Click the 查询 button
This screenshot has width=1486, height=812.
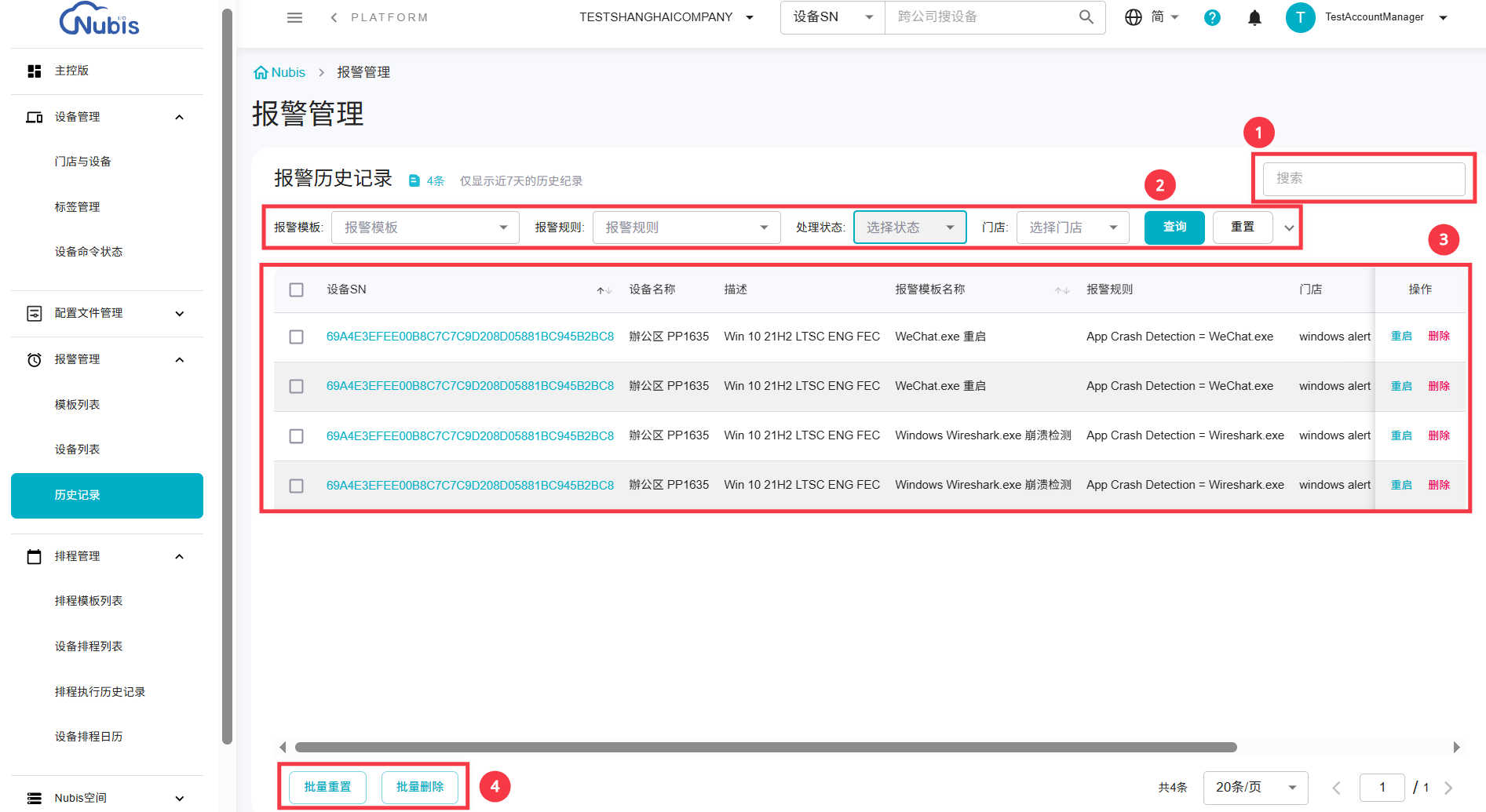(1174, 228)
